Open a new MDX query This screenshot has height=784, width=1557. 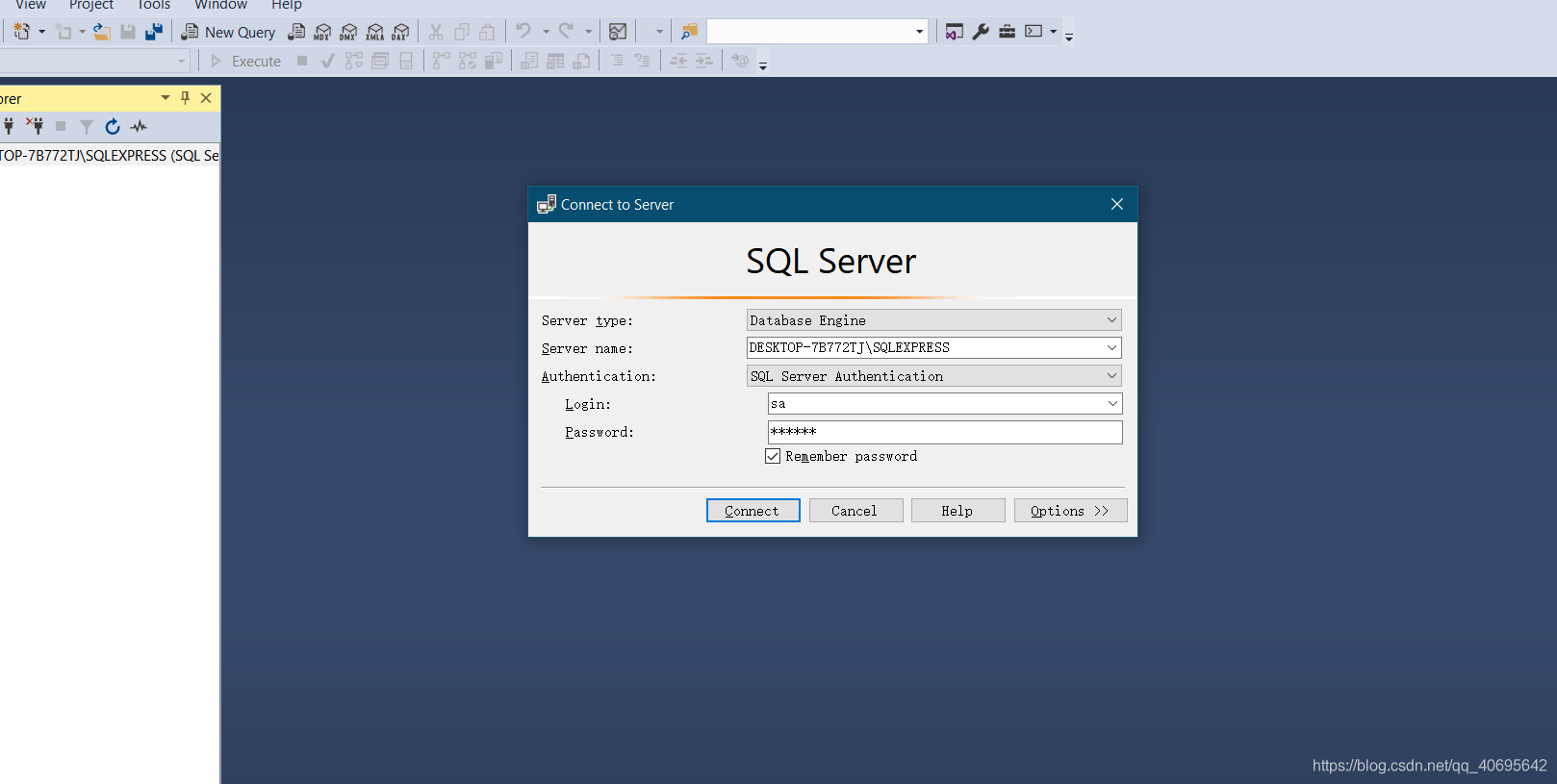coord(322,32)
